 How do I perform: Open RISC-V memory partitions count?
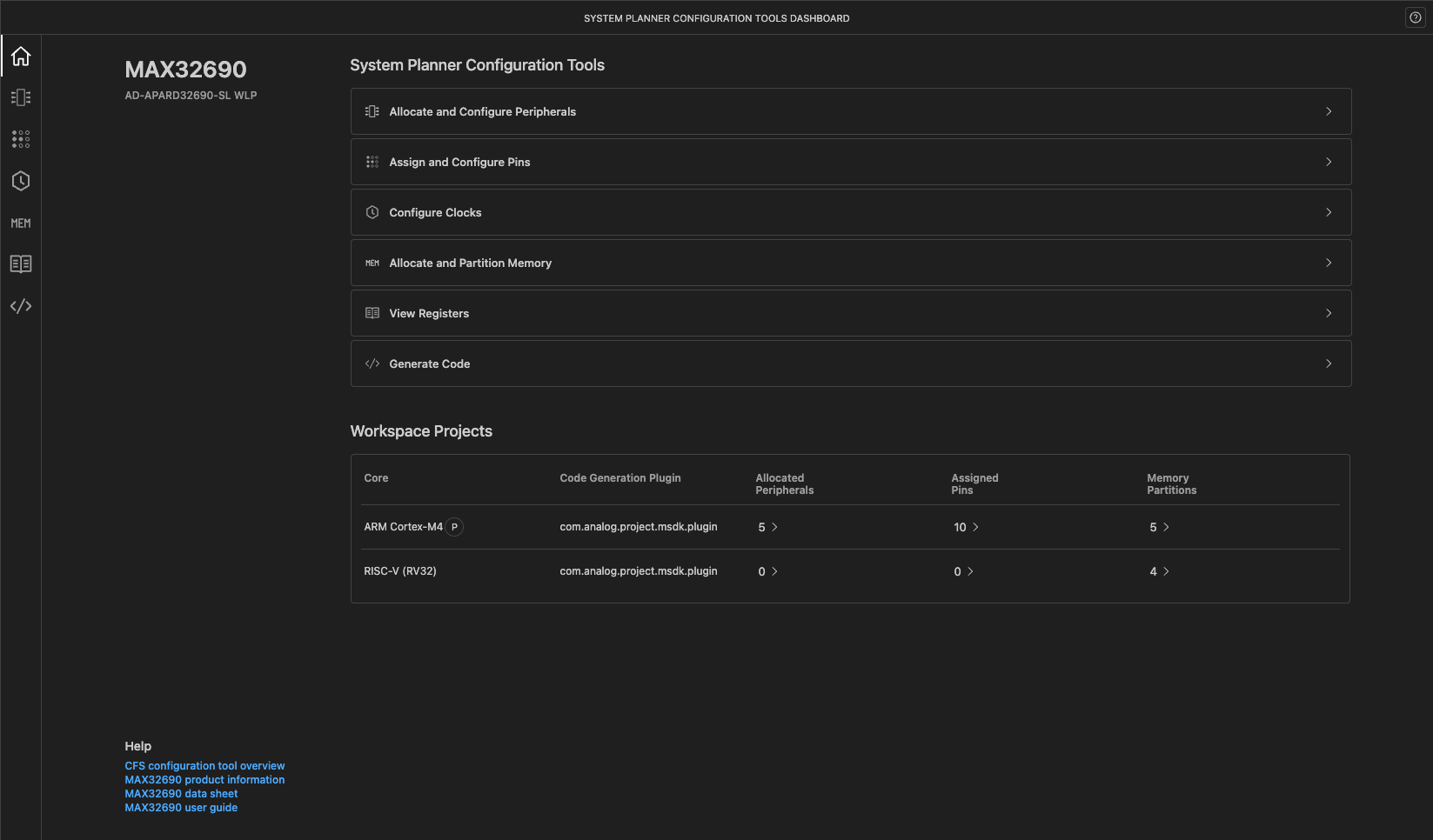click(x=1159, y=571)
